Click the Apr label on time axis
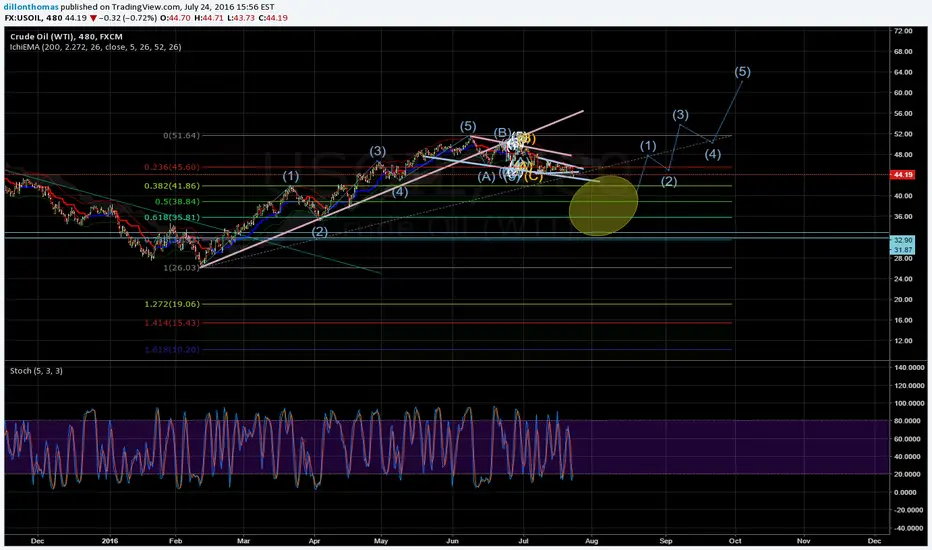 tap(314, 541)
